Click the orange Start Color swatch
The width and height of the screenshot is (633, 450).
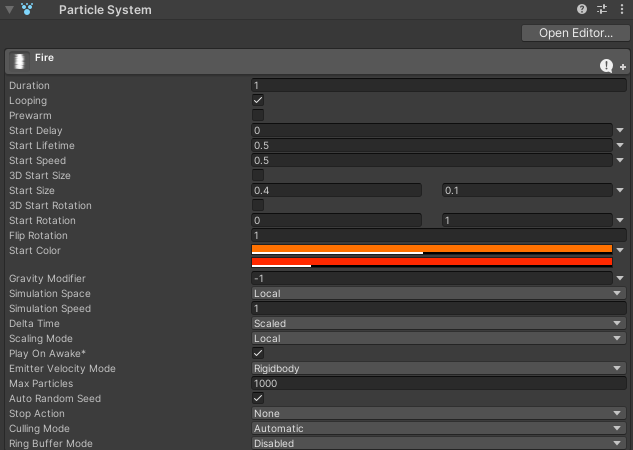[431, 249]
